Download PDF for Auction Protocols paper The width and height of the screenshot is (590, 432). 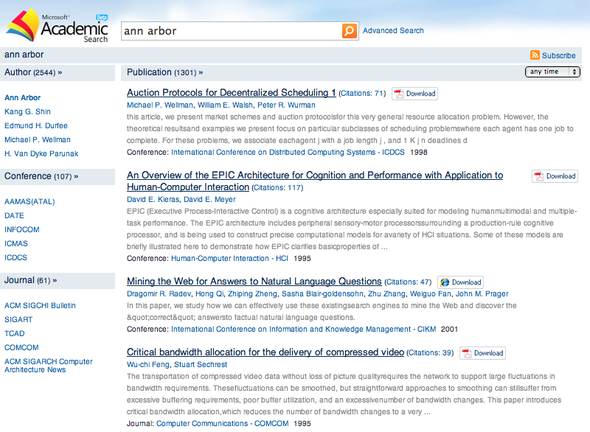[415, 93]
